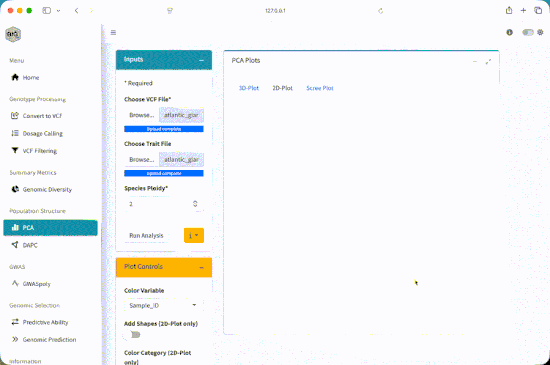This screenshot has height=365, width=550.
Task: Click the VCF filename field
Action: tap(181, 115)
